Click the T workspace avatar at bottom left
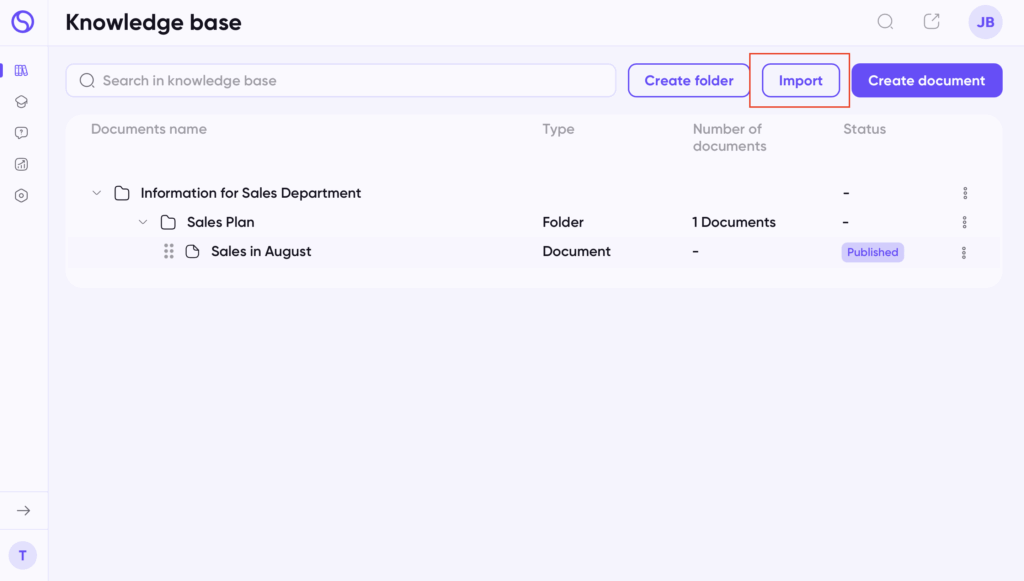1024x581 pixels. click(x=23, y=556)
